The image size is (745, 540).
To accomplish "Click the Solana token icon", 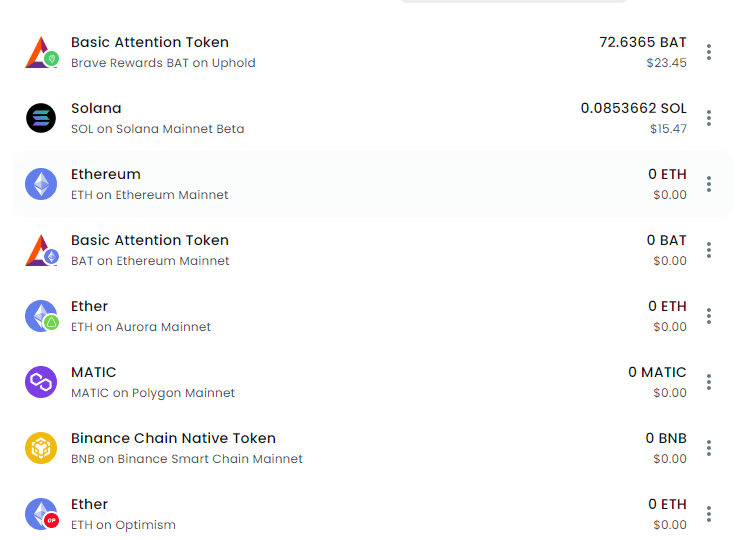I will coord(41,118).
